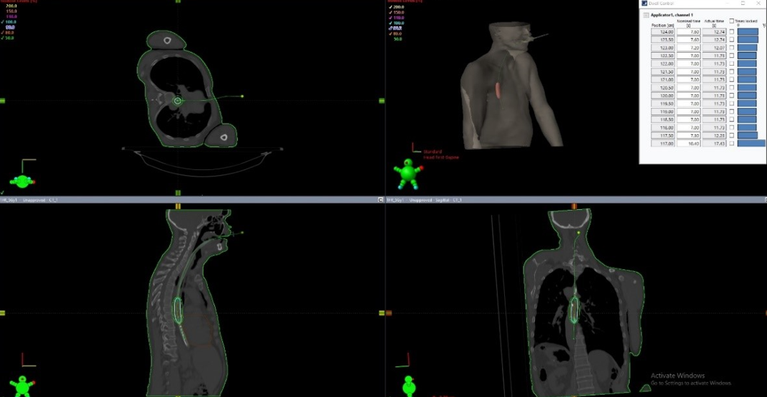Tick the lock checkbox for position 121.00
The height and width of the screenshot is (397, 767).
(731, 79)
